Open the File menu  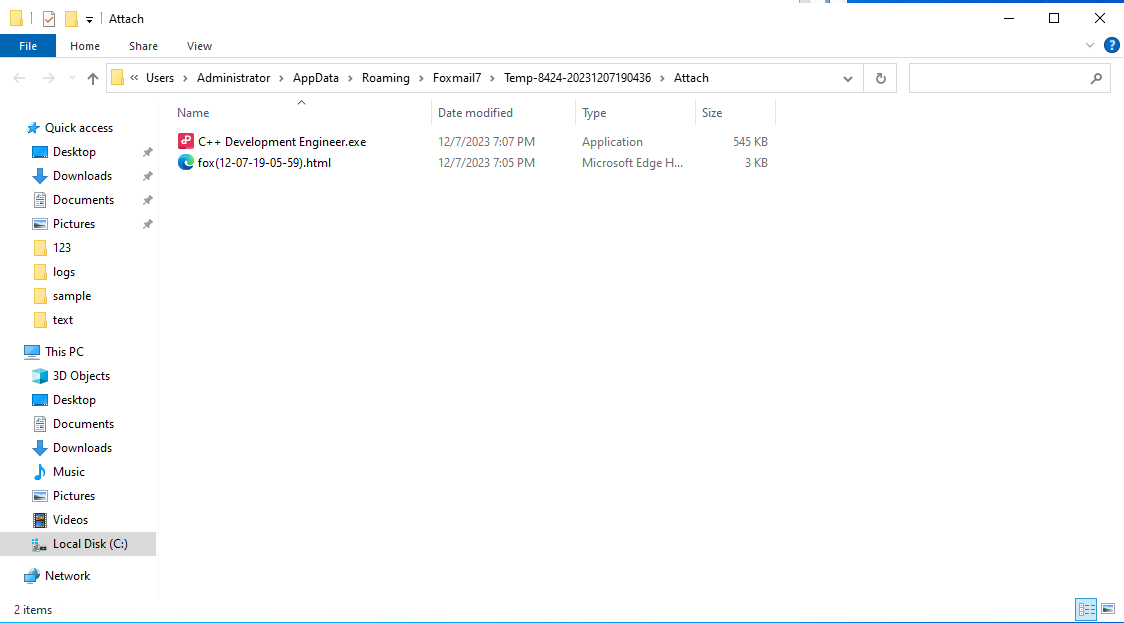[x=28, y=46]
